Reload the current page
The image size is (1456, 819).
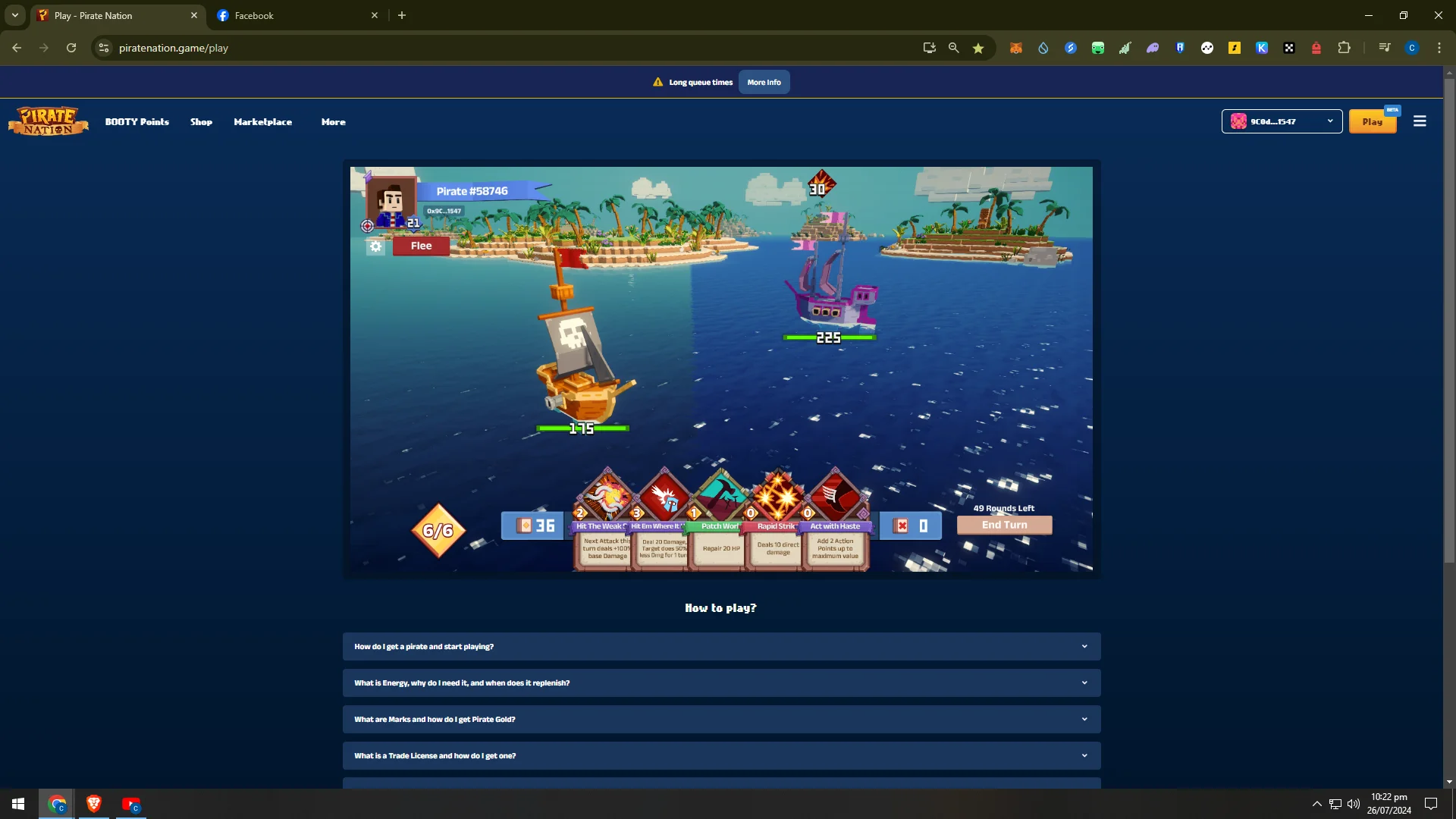pyautogui.click(x=71, y=48)
